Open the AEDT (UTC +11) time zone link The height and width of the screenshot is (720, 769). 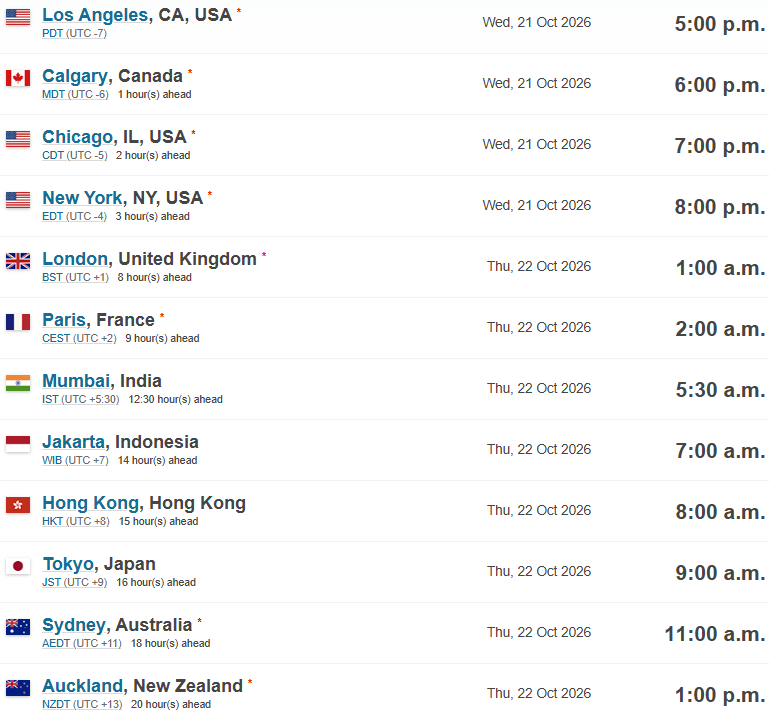click(x=81, y=643)
